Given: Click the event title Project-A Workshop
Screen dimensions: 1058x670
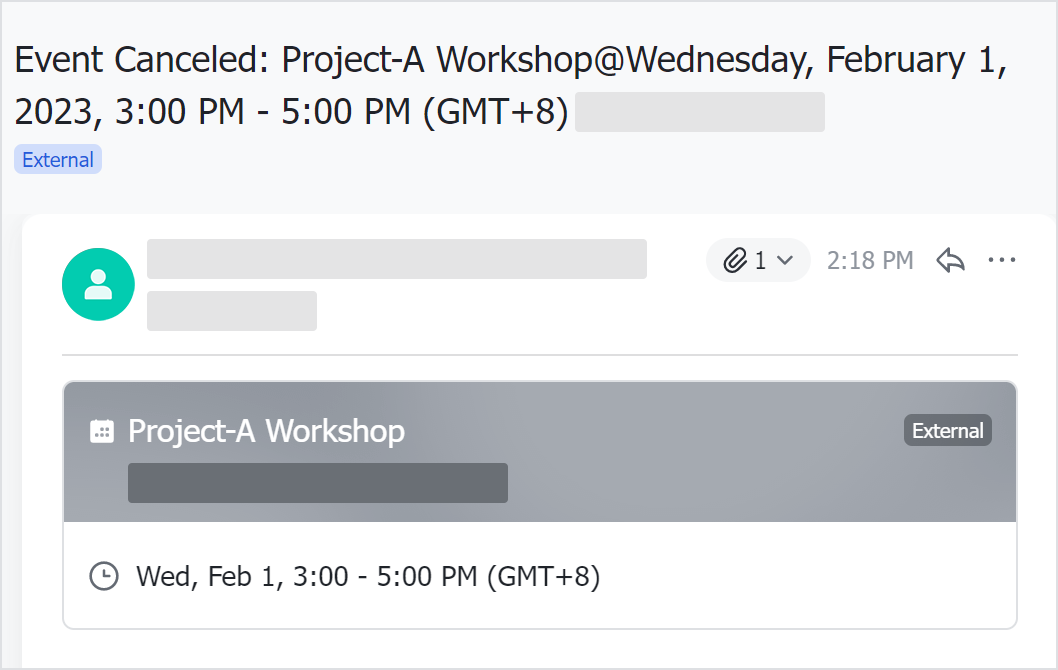Looking at the screenshot, I should click(265, 430).
